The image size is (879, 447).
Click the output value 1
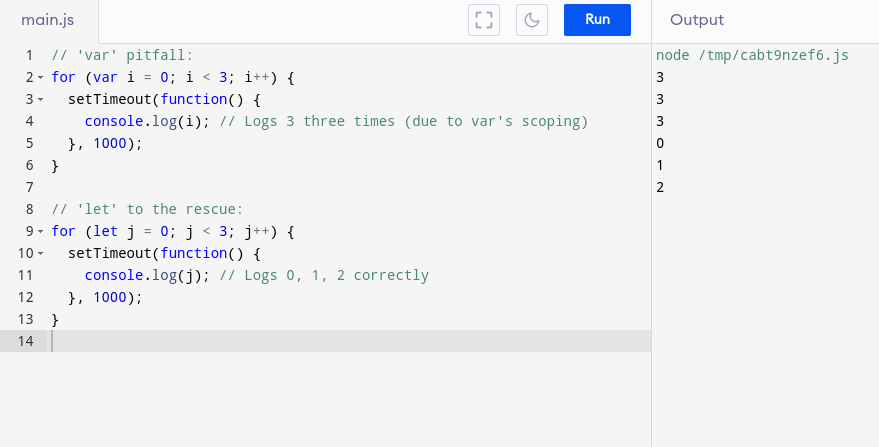coord(660,165)
